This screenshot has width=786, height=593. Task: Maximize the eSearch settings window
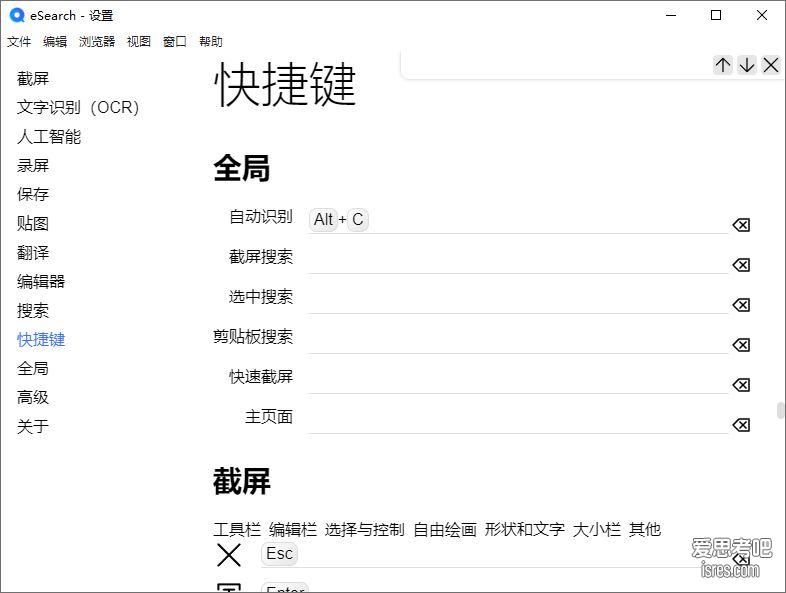716,16
